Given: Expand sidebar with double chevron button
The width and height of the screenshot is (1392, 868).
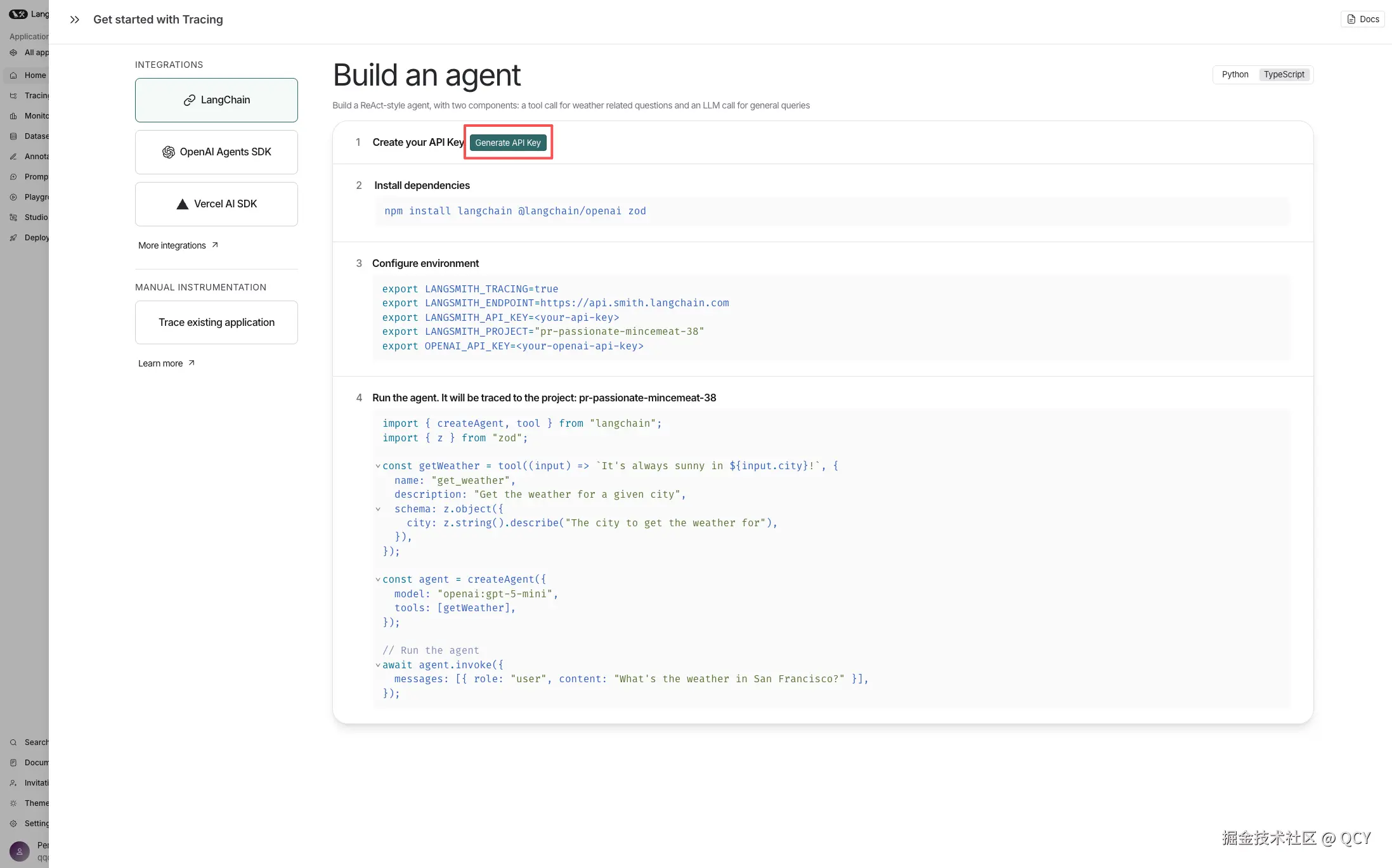Looking at the screenshot, I should 75,20.
